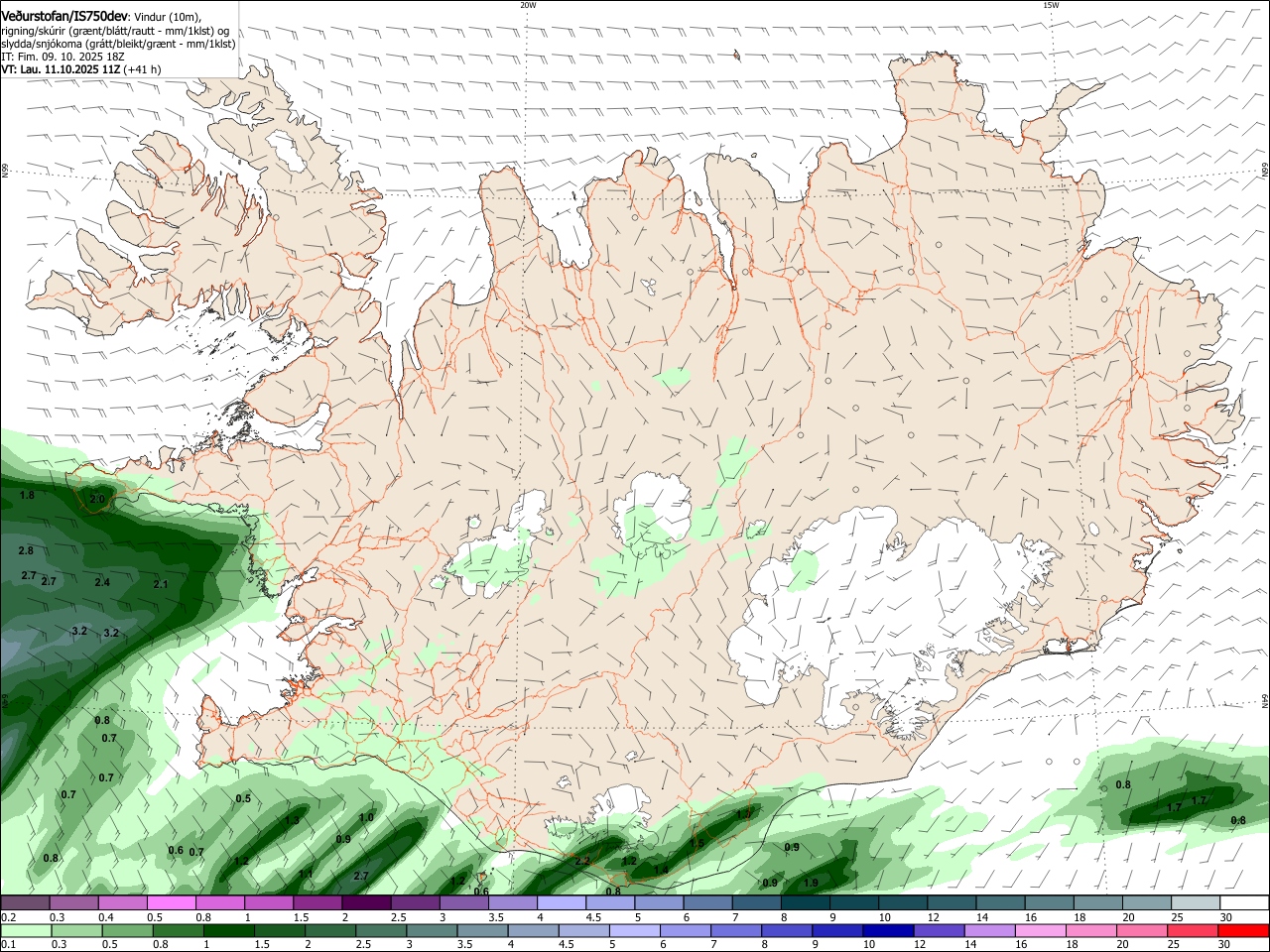This screenshot has width=1270, height=952.
Task: Pick the bottom-row darkest green swatch between 1 and 1.5
Action: point(229,930)
